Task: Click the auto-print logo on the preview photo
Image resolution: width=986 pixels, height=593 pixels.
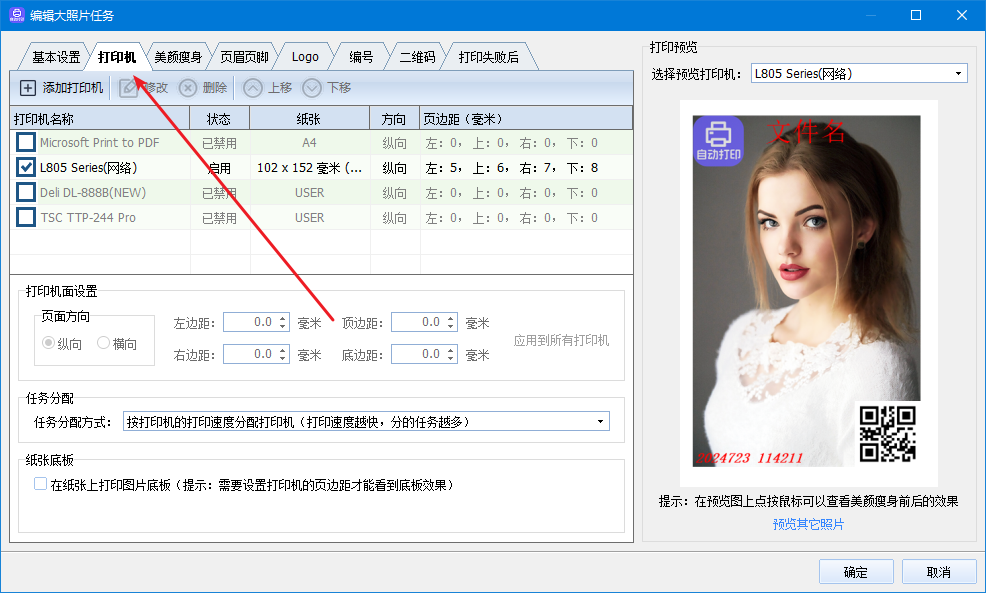Action: click(718, 141)
